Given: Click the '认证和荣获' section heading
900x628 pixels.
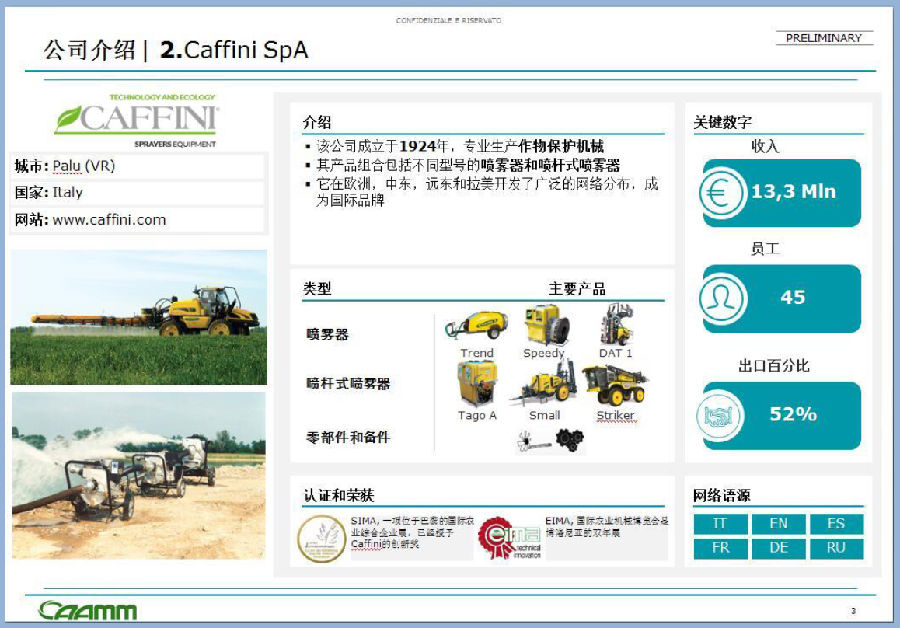Looking at the screenshot, I should point(339,495).
